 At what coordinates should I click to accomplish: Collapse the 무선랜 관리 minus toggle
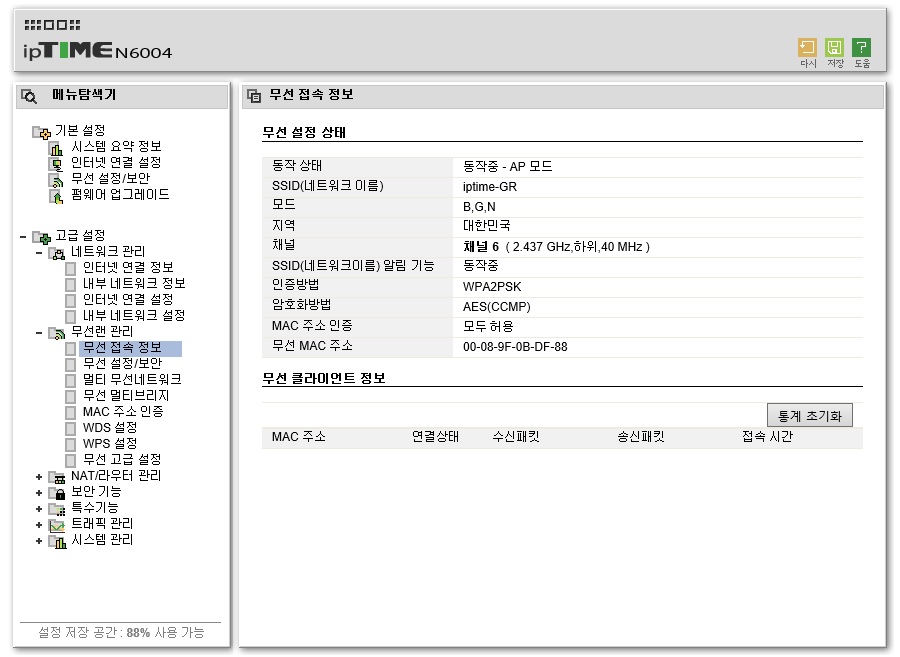(38, 332)
